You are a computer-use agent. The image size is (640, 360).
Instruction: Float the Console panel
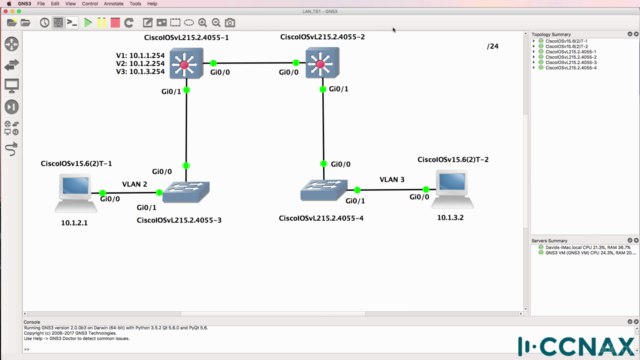click(630, 322)
